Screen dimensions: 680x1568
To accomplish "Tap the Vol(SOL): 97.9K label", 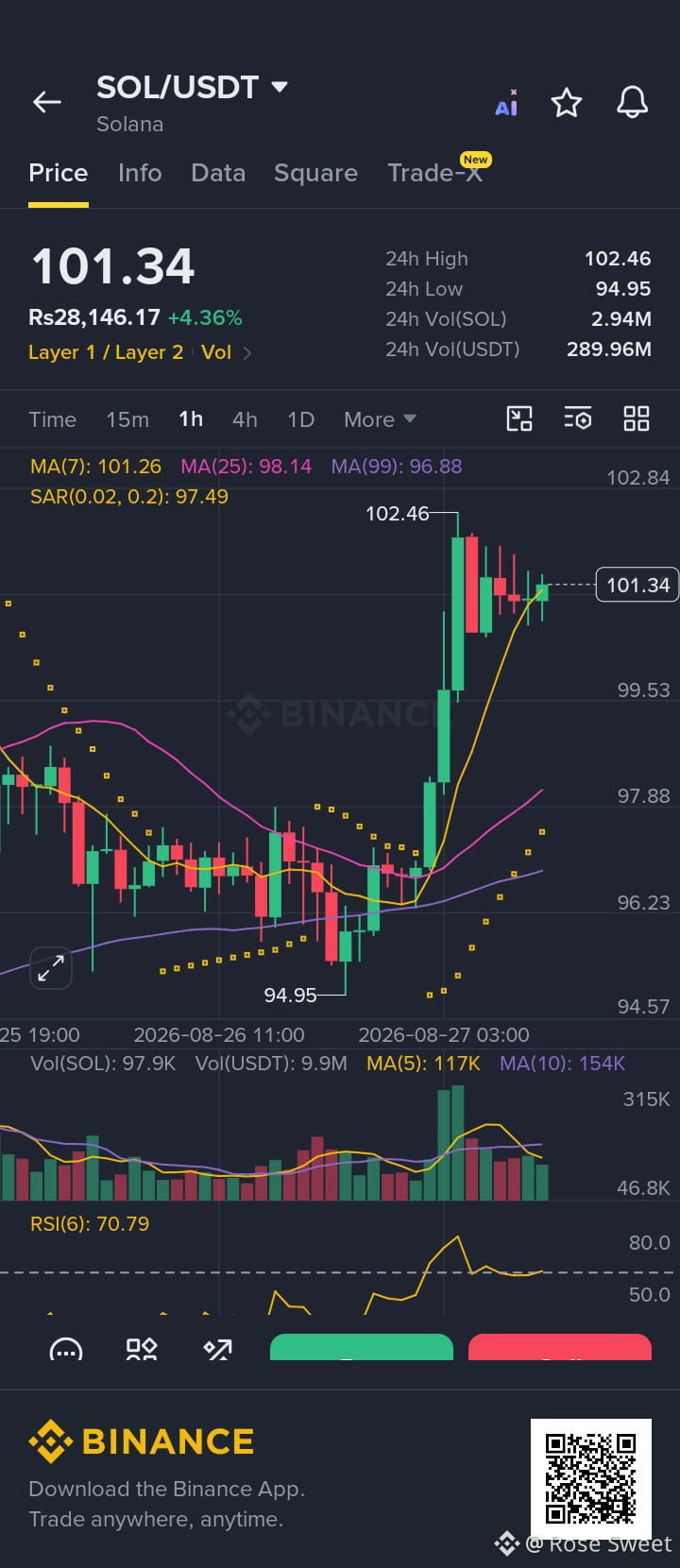I will pyautogui.click(x=103, y=1064).
